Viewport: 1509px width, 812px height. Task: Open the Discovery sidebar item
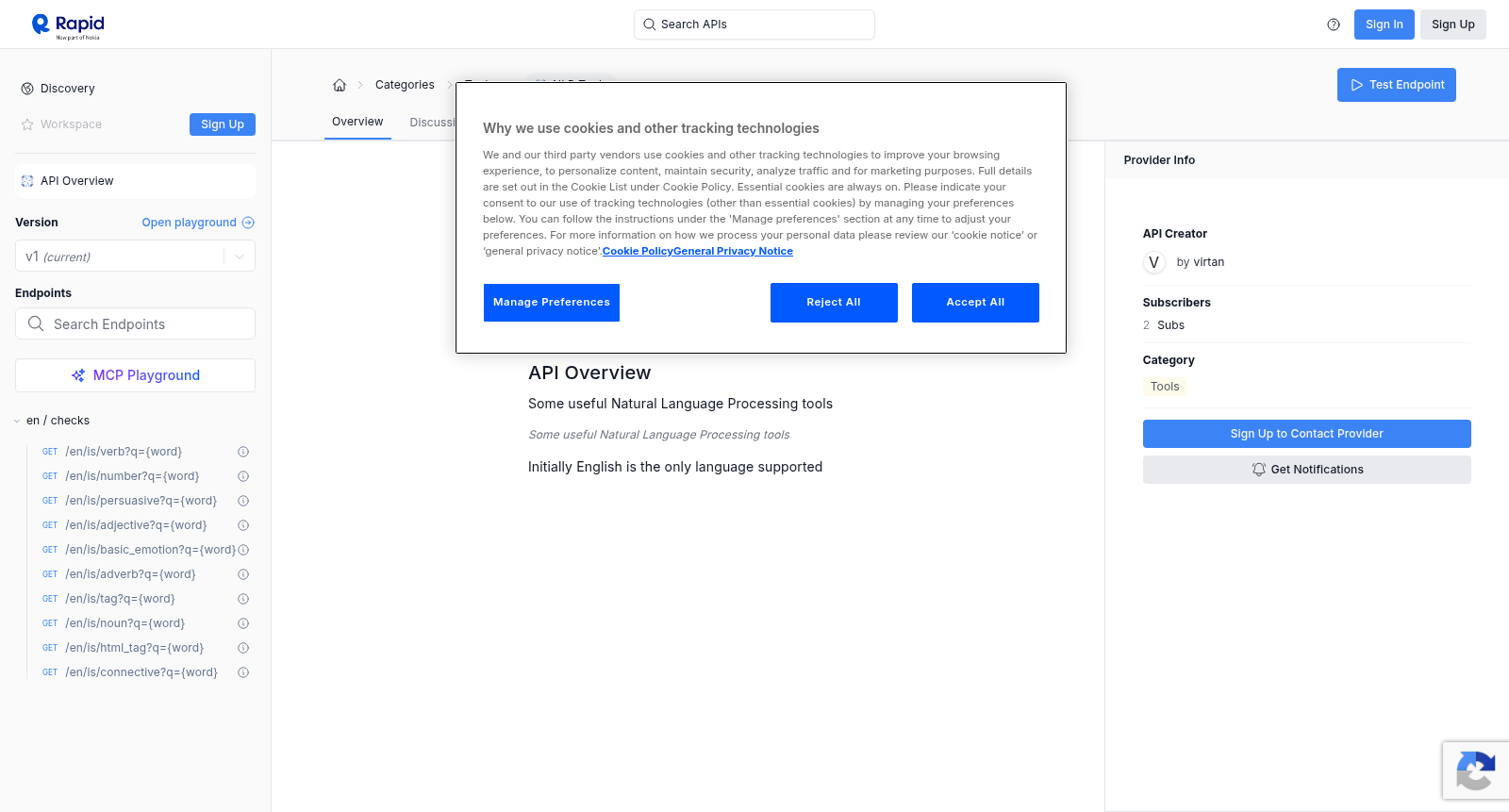coord(58,89)
